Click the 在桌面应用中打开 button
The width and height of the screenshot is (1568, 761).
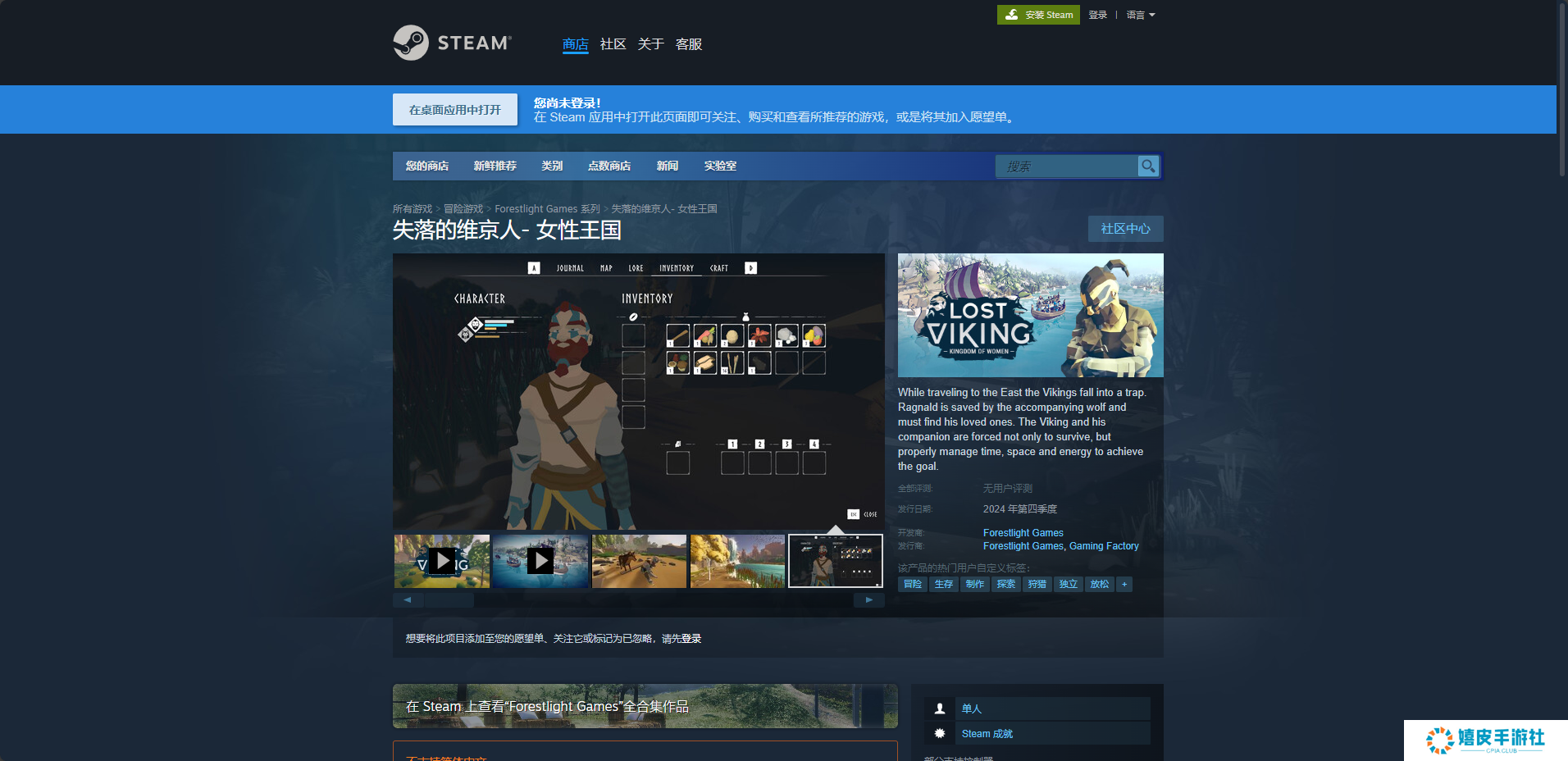454,110
